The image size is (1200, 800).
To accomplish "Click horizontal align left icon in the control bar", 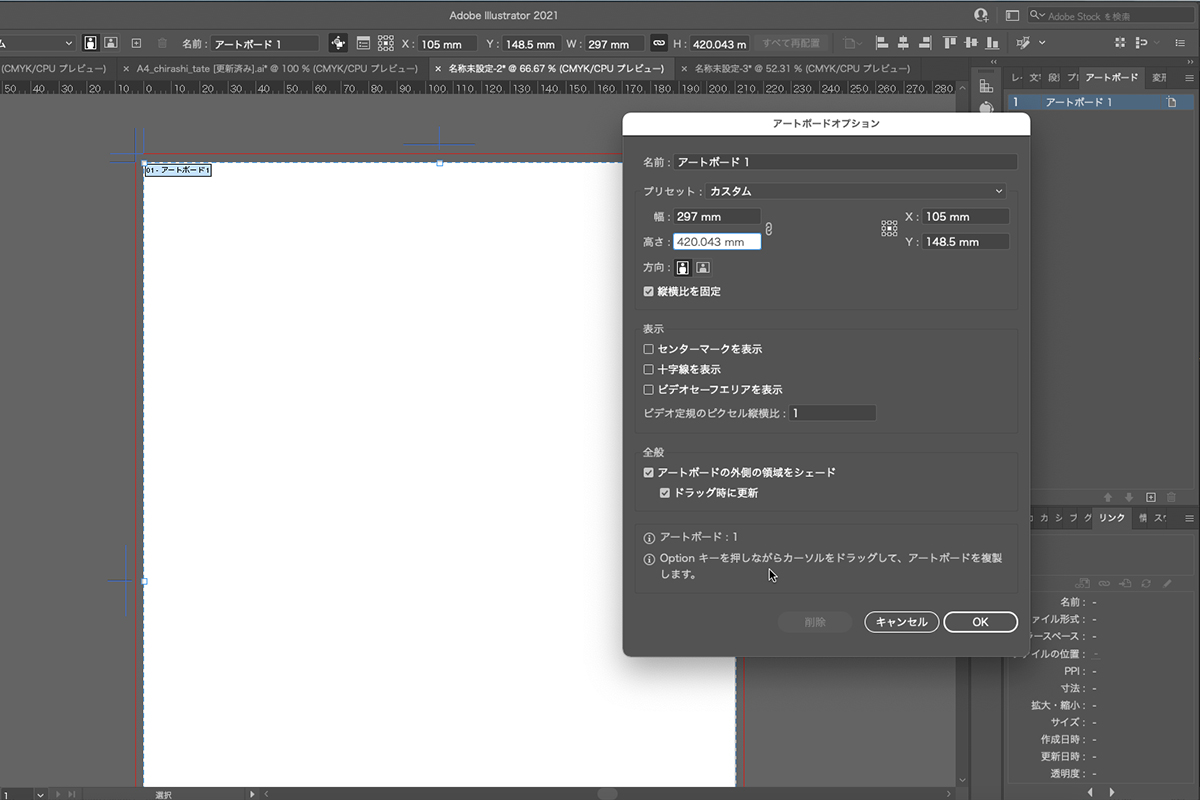I will (x=882, y=44).
